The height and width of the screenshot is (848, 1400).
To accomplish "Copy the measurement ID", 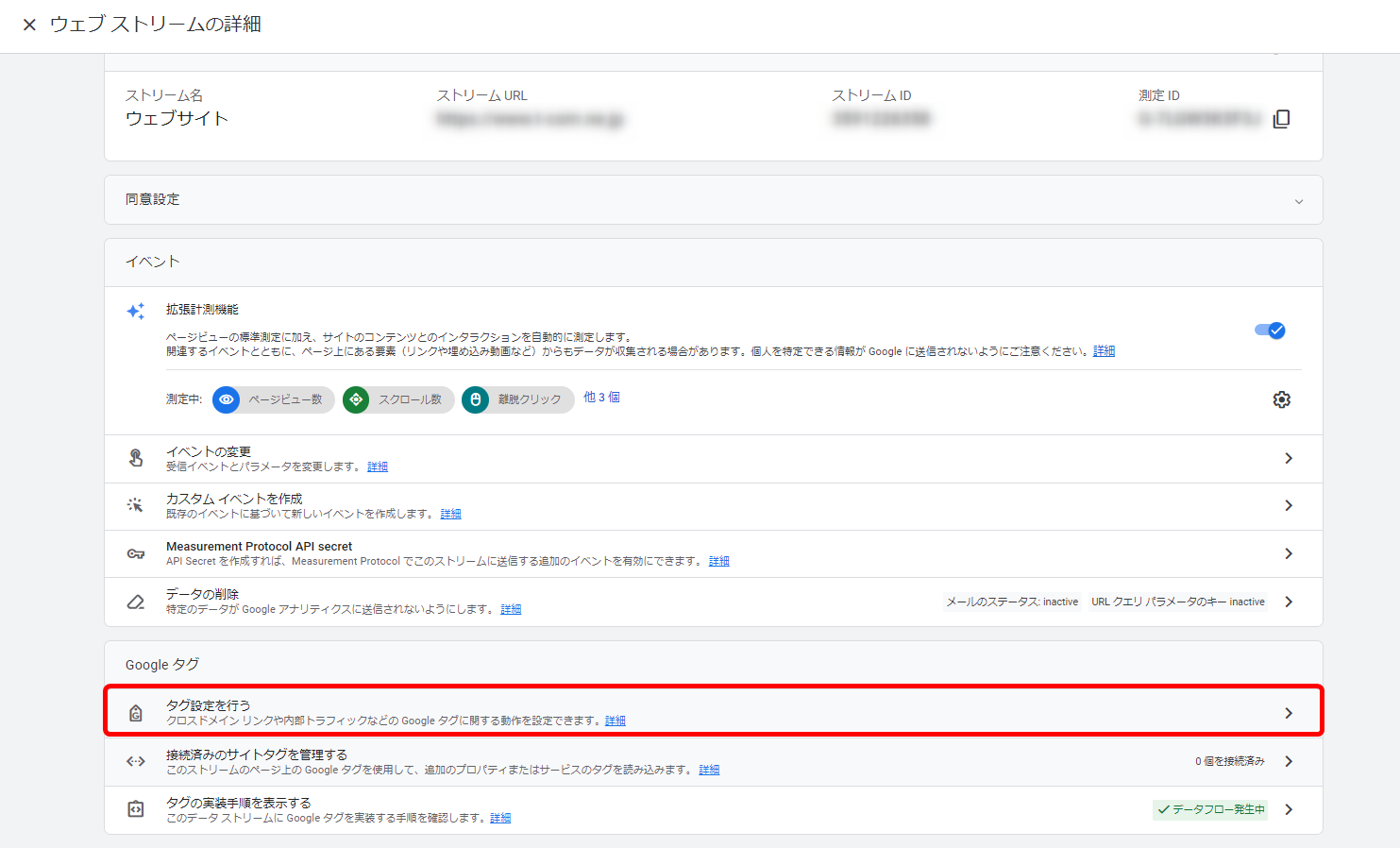I will (x=1281, y=119).
